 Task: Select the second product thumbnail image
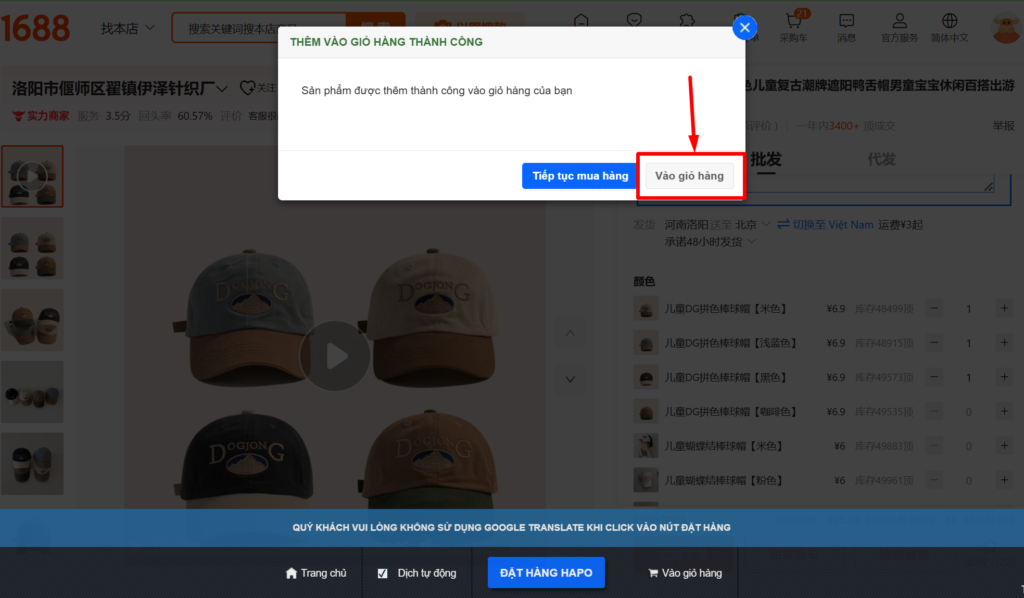click(32, 248)
